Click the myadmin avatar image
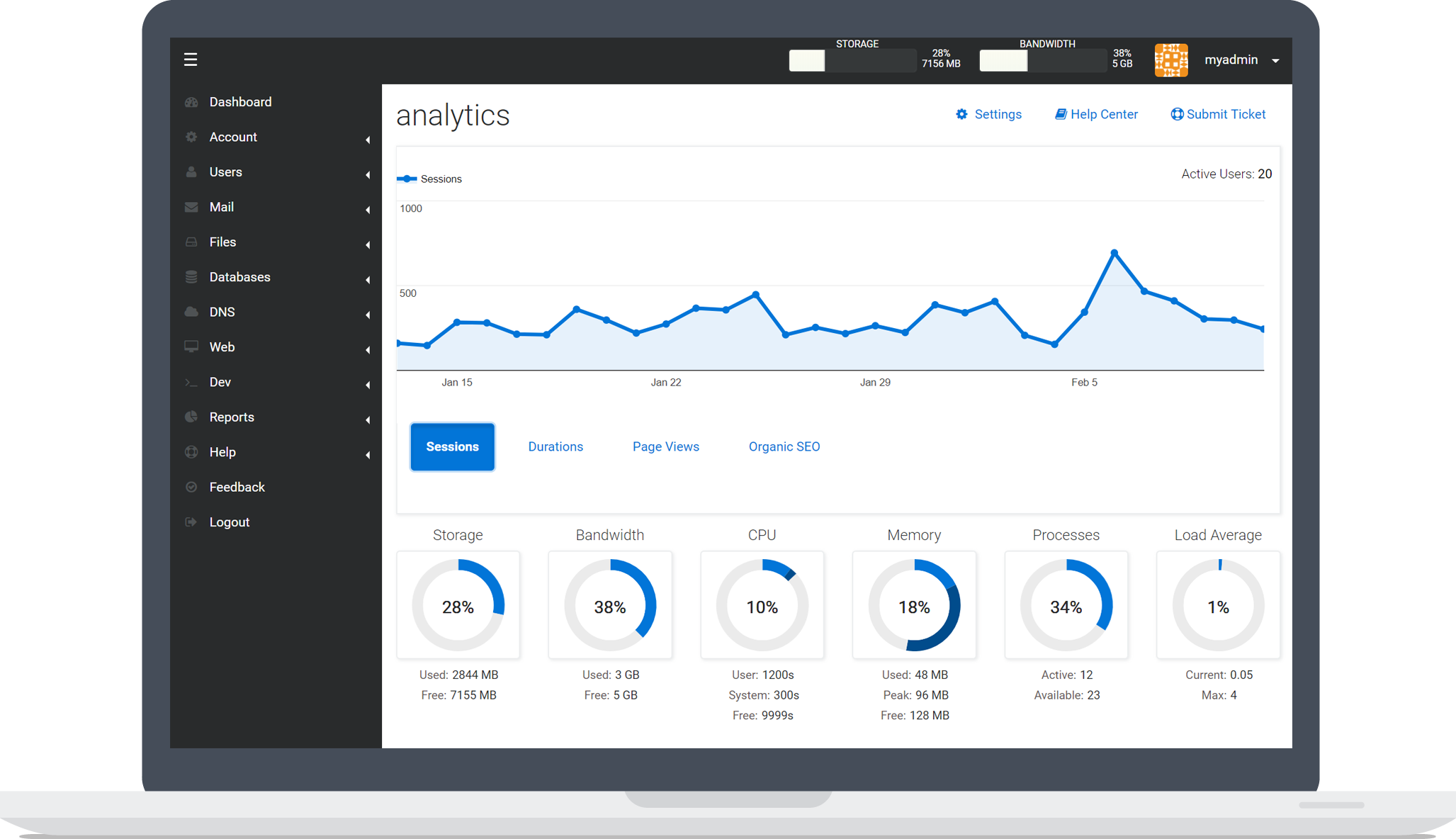1456x839 pixels. [1170, 60]
